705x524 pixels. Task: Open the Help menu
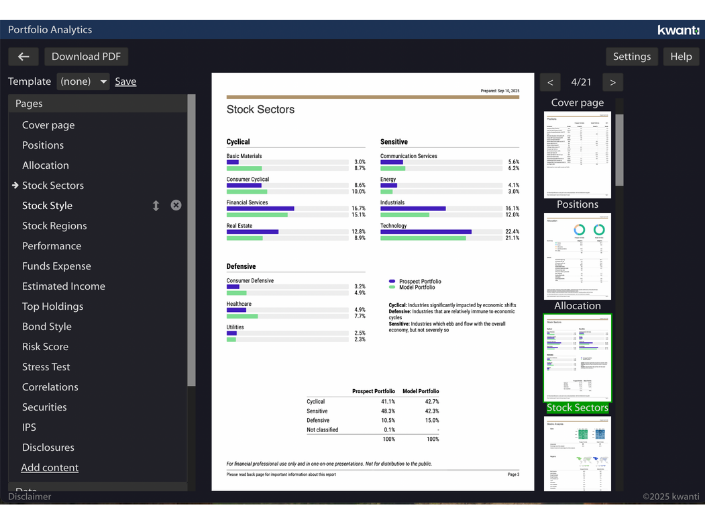[681, 57]
